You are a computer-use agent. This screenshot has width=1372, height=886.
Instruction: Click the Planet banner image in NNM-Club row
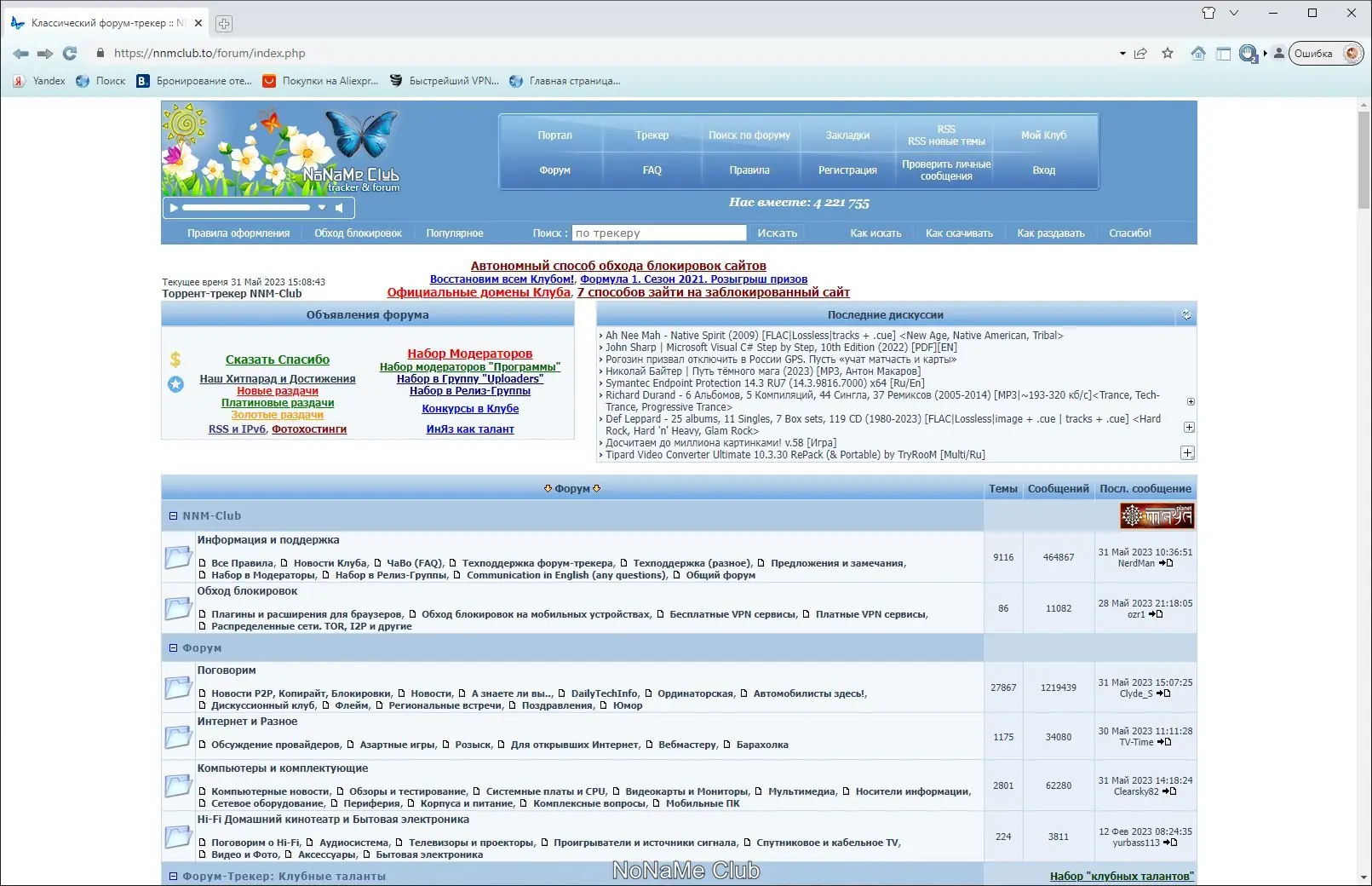coord(1157,515)
